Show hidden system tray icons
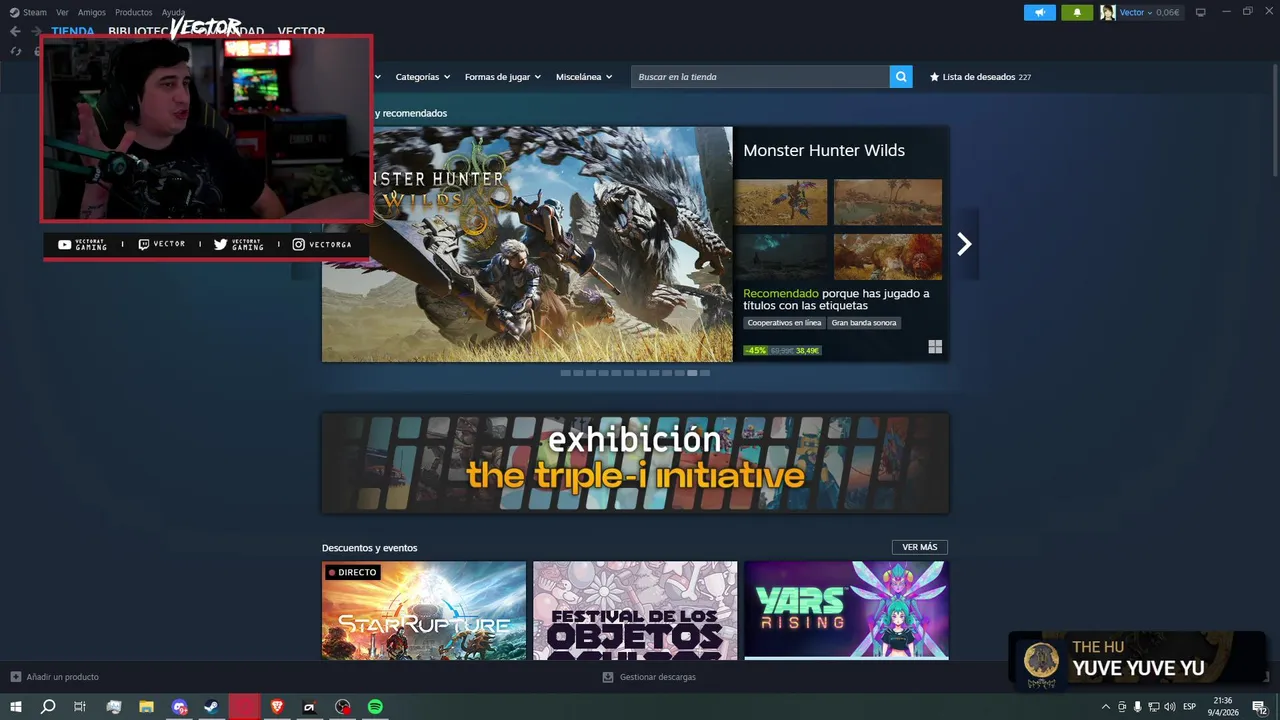This screenshot has width=1280, height=720. click(1105, 707)
